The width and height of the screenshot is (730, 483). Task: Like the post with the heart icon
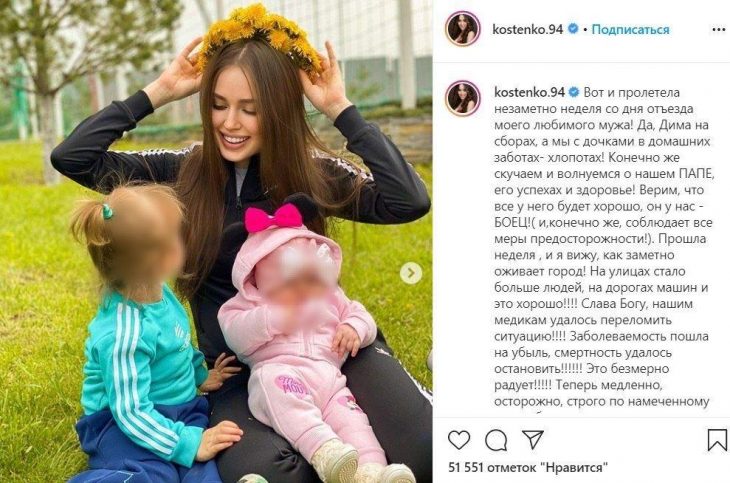click(x=459, y=440)
